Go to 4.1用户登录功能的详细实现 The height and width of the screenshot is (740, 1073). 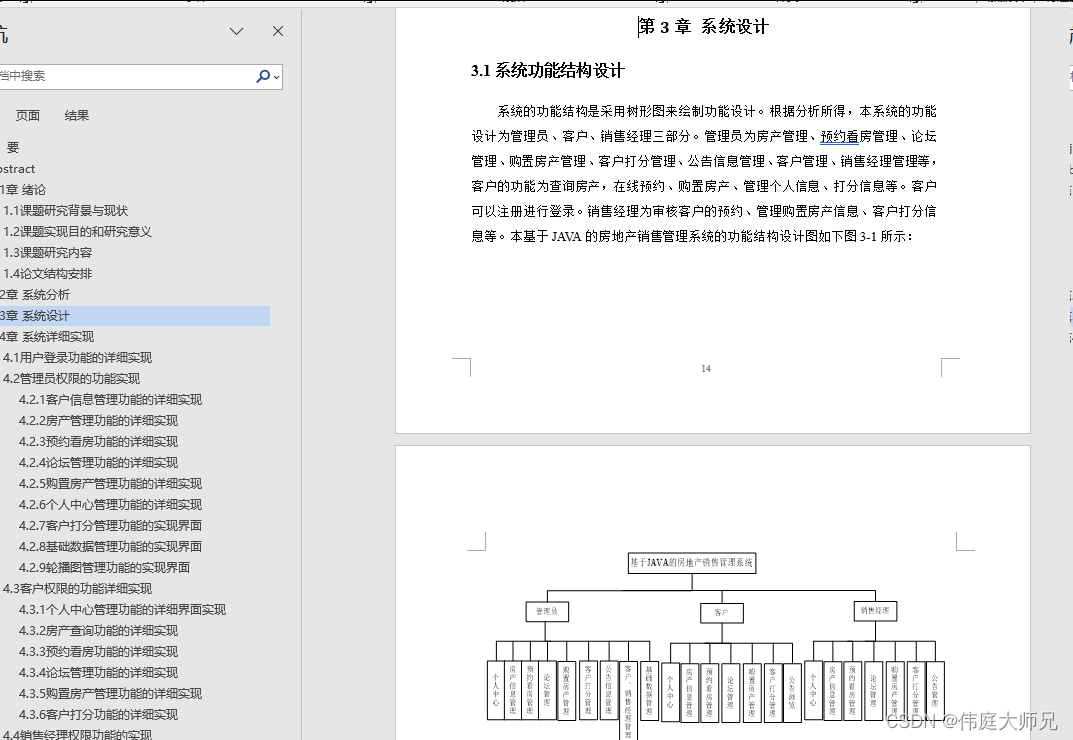coord(77,357)
